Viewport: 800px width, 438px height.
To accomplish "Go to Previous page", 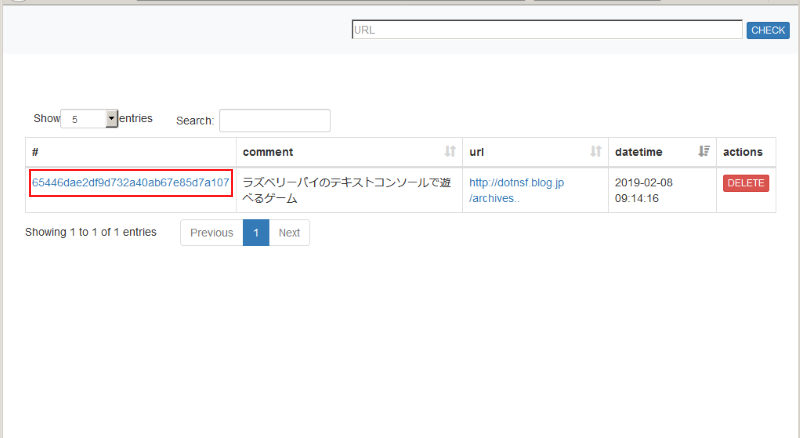I will 212,233.
